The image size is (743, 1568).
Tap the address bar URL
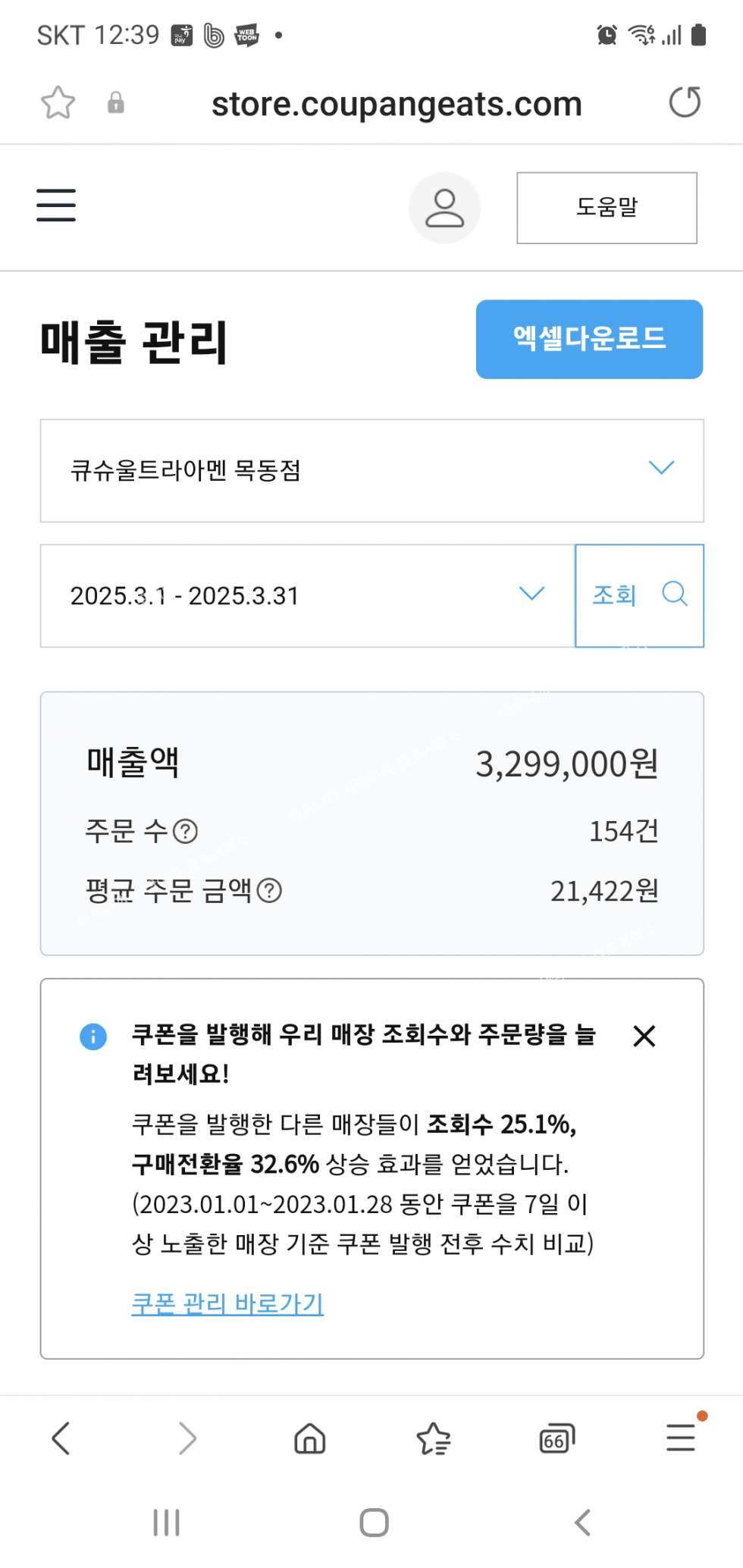397,104
